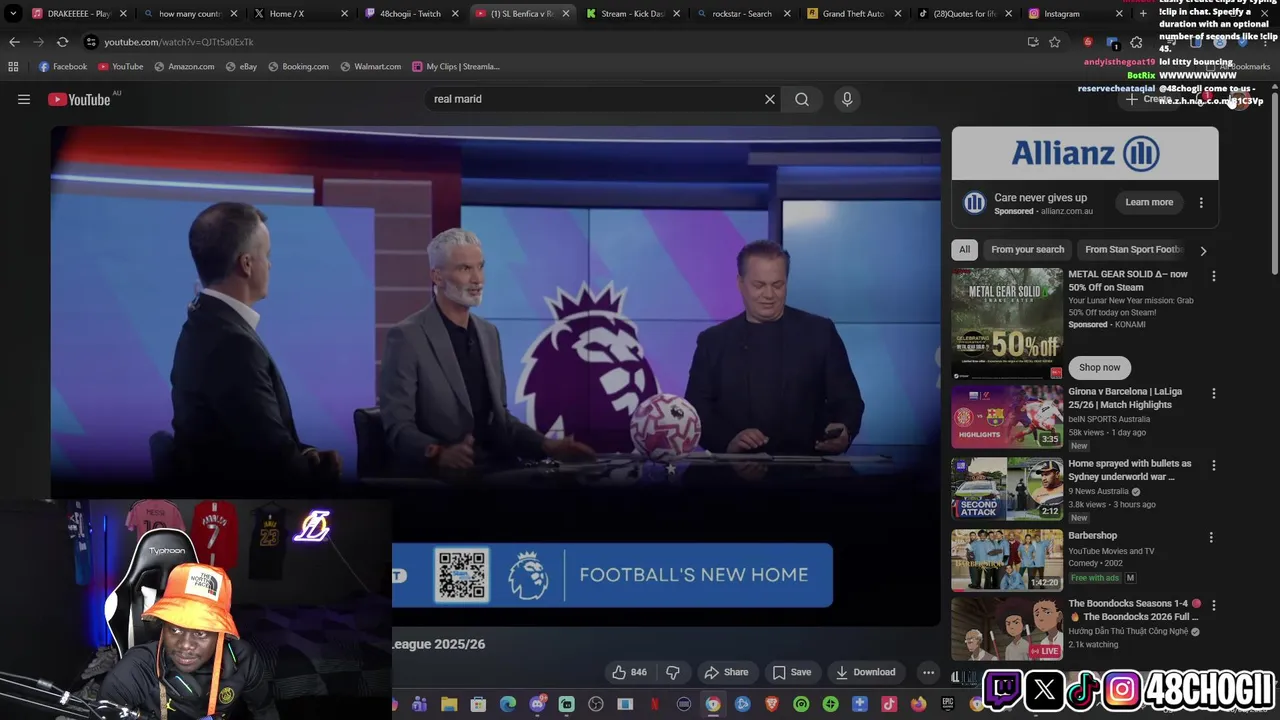Open Booking.com bookmark
Image resolution: width=1280 pixels, height=720 pixels.
[x=298, y=66]
